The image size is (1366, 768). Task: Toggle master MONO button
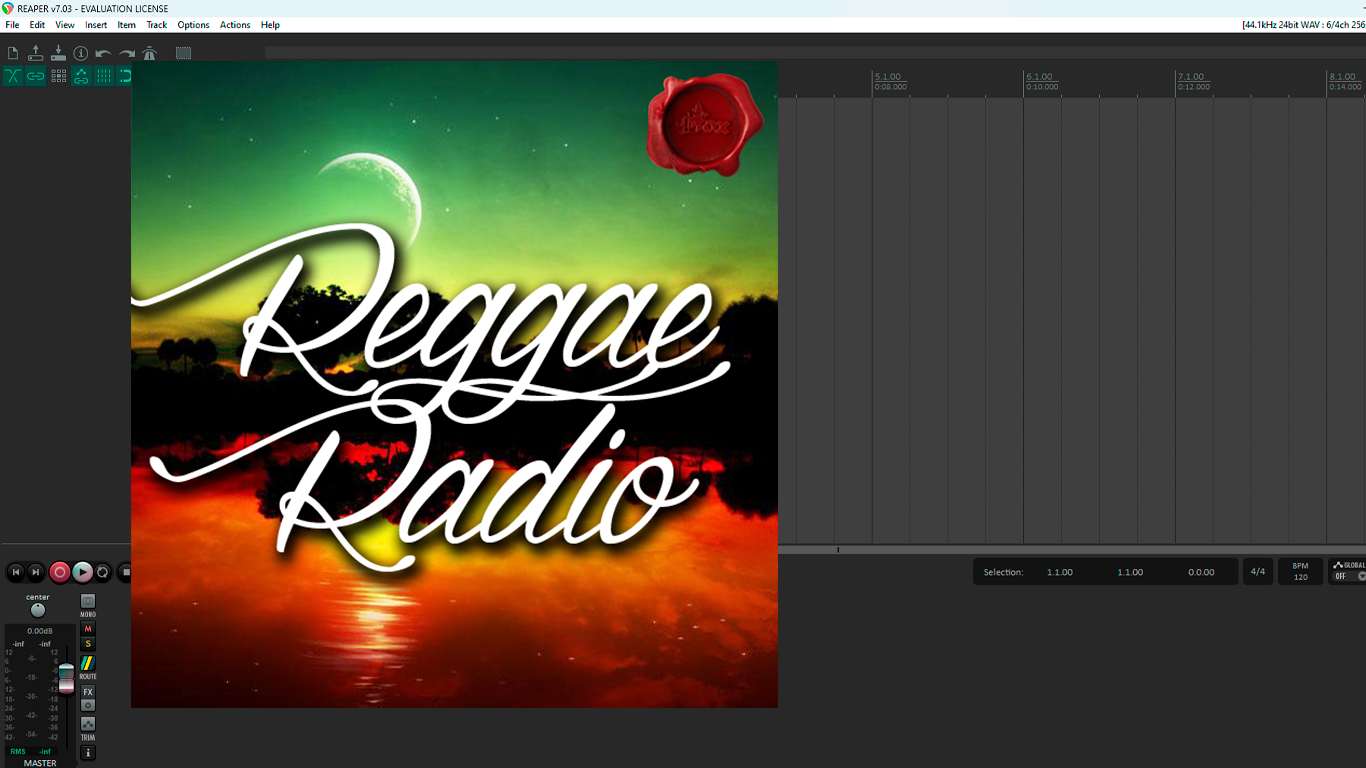88,602
